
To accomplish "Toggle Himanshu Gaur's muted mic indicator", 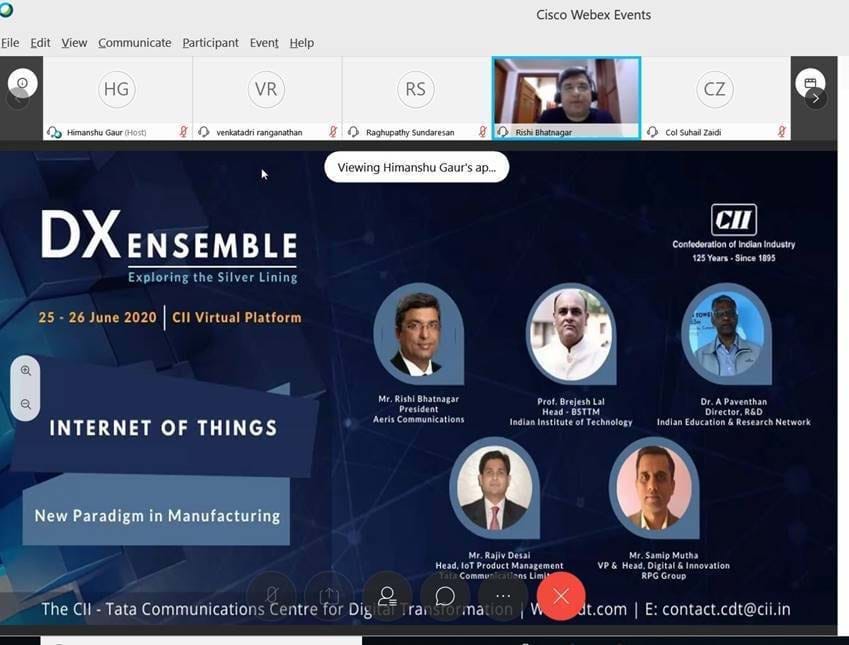I will [x=184, y=132].
